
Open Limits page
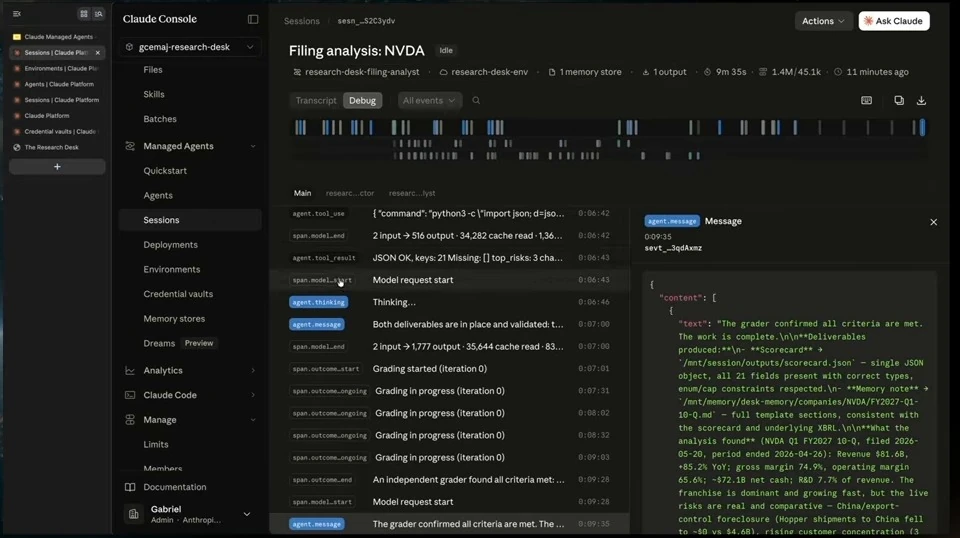[x=156, y=444]
